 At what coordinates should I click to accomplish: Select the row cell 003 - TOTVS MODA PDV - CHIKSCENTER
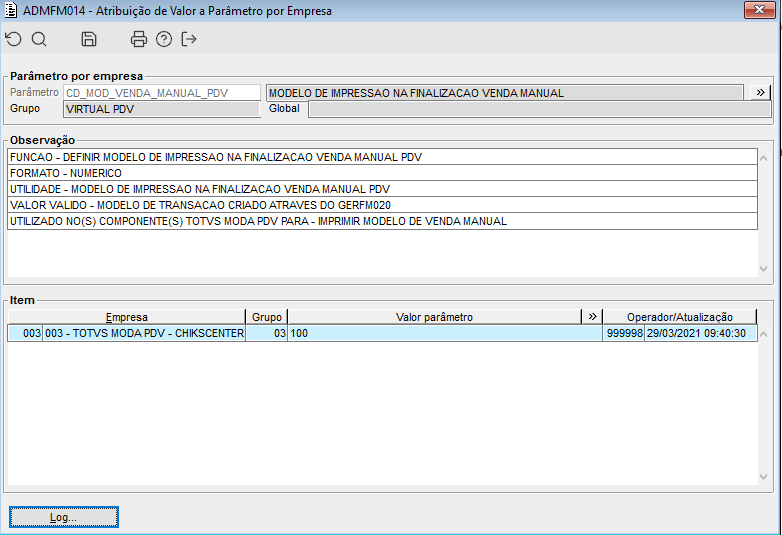[x=144, y=333]
